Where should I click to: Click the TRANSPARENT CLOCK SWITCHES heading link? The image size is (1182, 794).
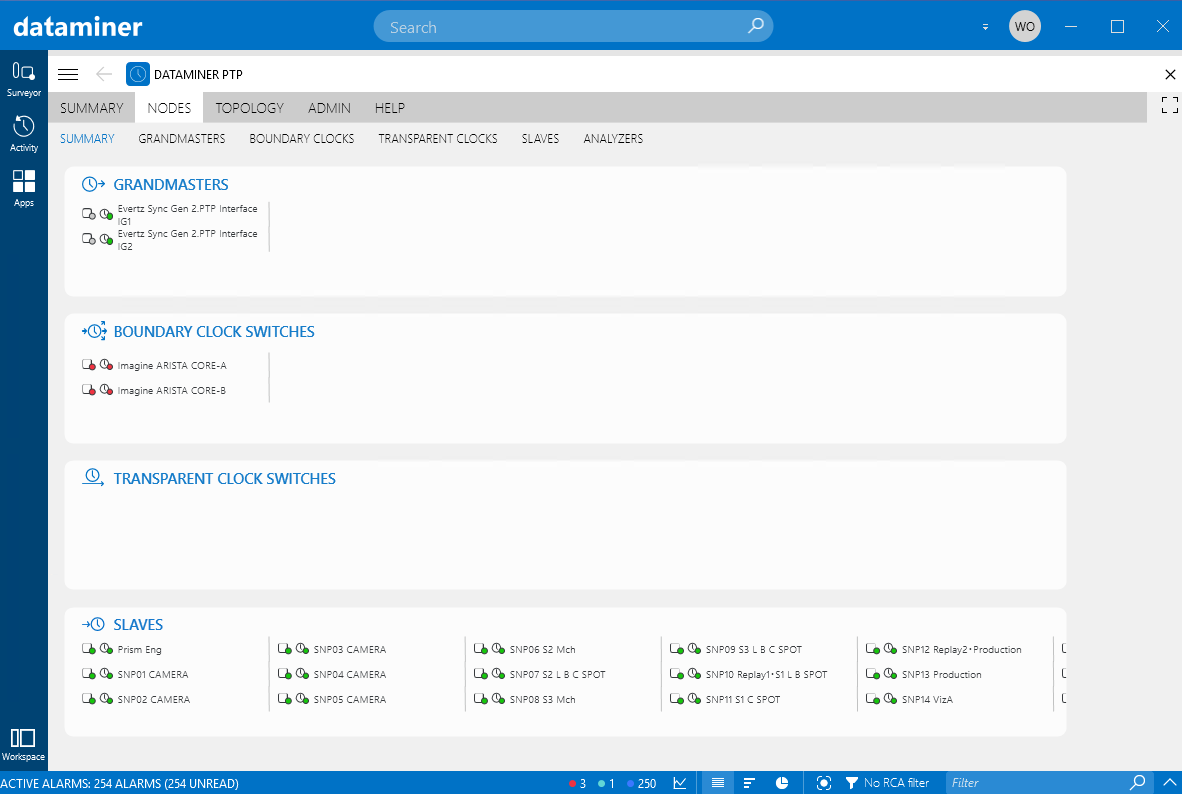coord(225,479)
